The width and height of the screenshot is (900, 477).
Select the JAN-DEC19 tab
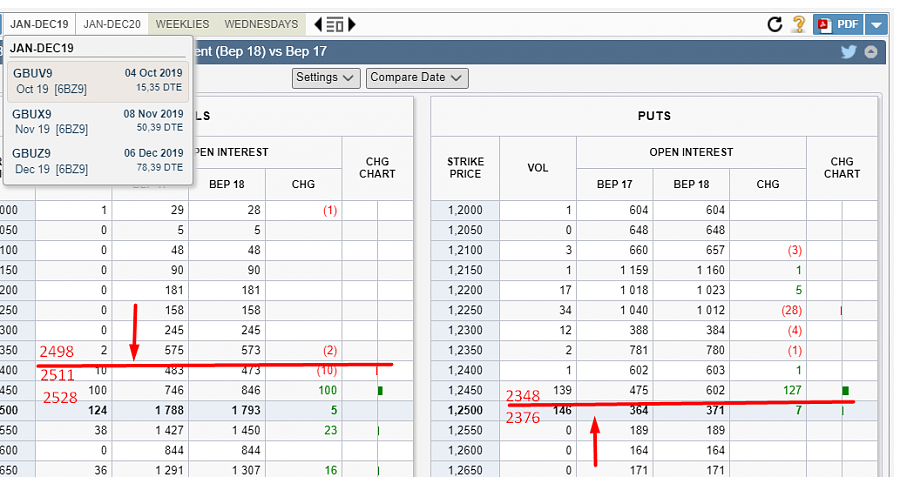pos(39,24)
